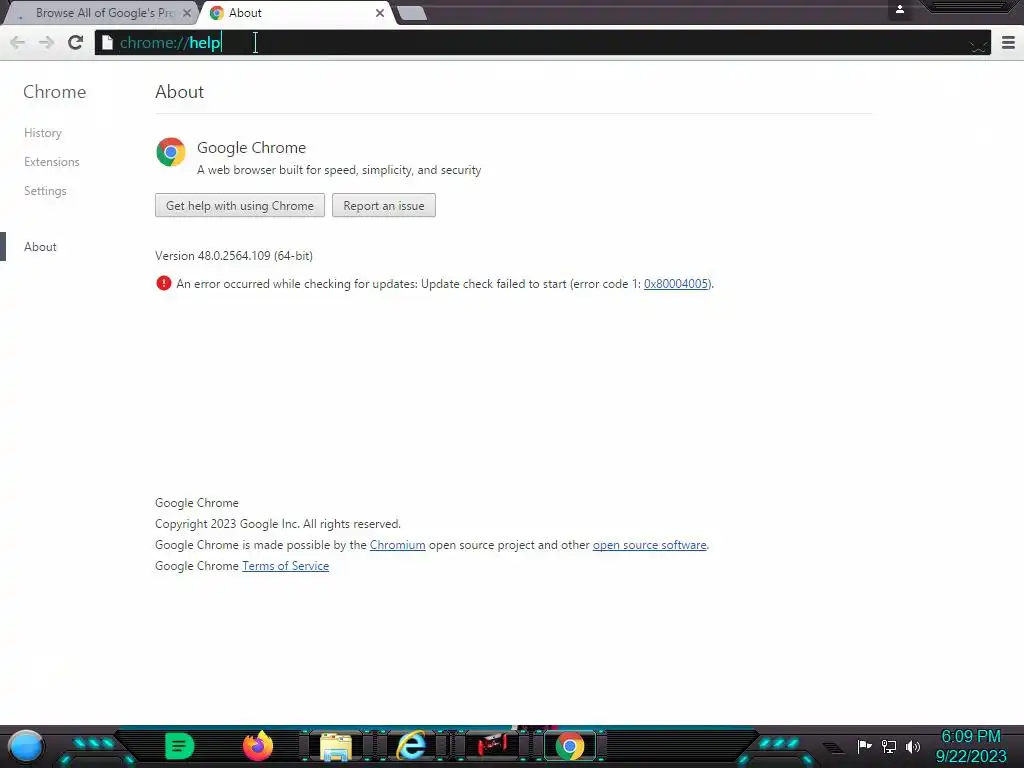This screenshot has height=768, width=1024.
Task: Open Settings in the sidebar
Action: 45,191
